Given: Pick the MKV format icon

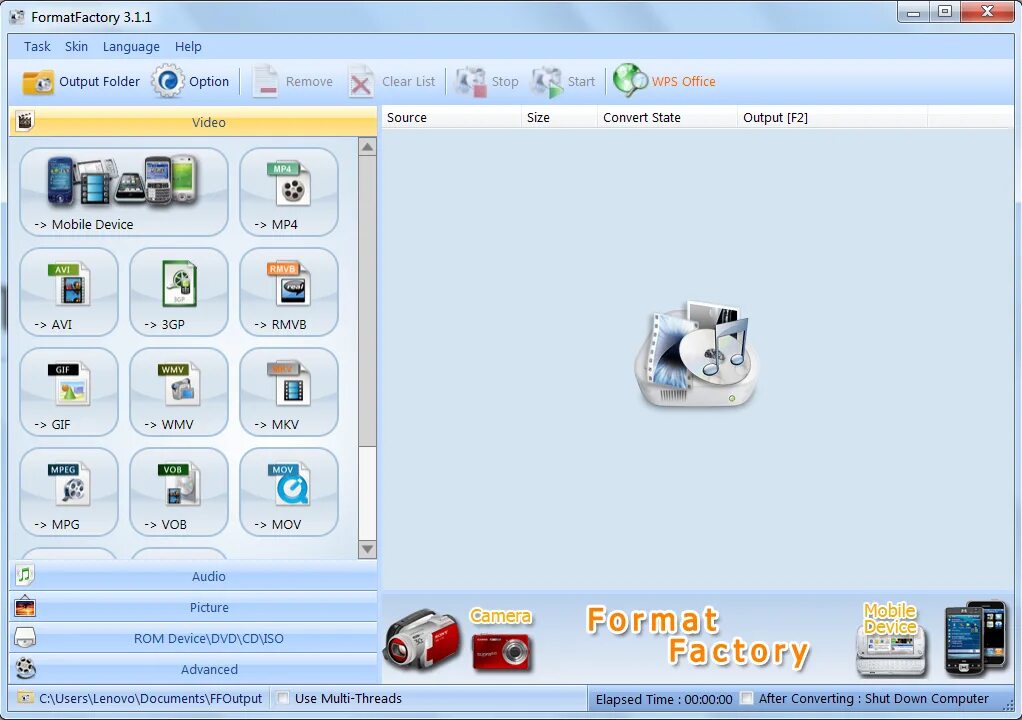Looking at the screenshot, I should [x=289, y=392].
